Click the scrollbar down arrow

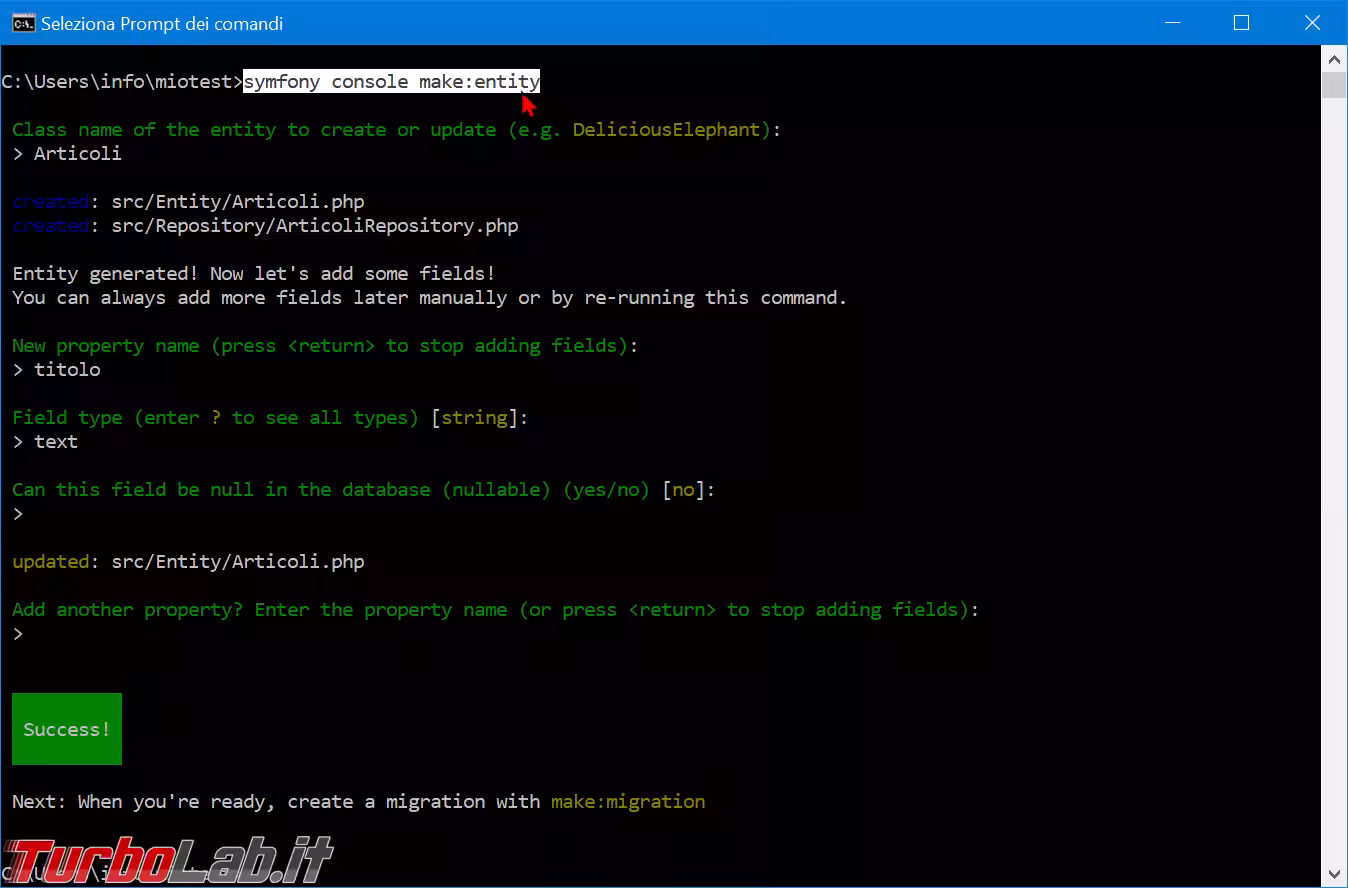1334,875
